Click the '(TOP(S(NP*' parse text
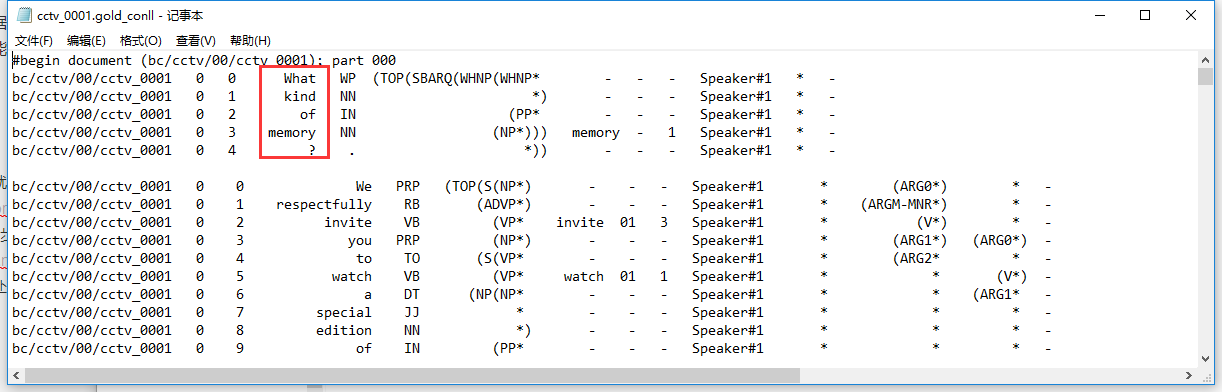 pos(487,186)
